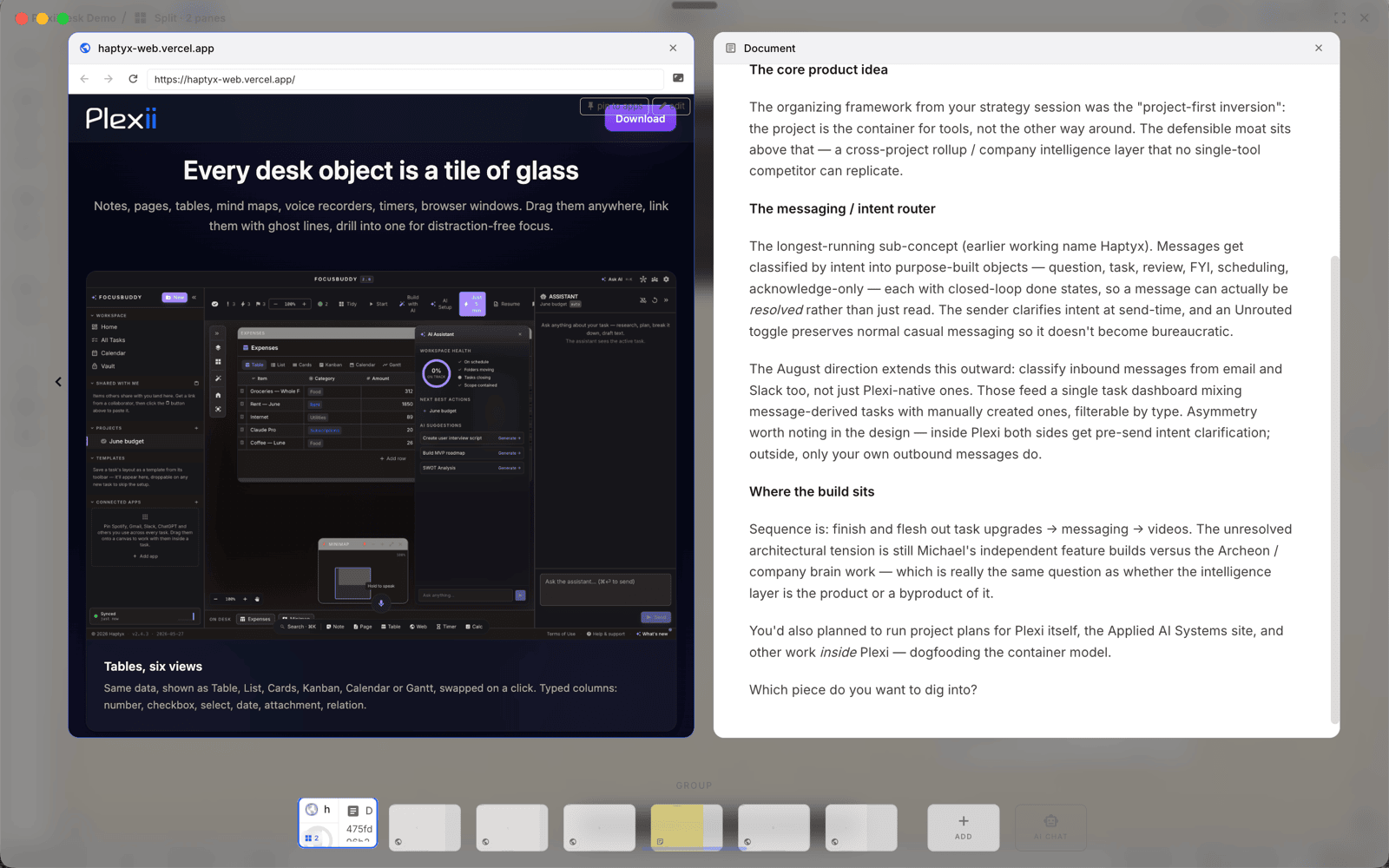Click Send button in Assistant panel
Viewport: 1389px width, 868px height.
[x=655, y=617]
